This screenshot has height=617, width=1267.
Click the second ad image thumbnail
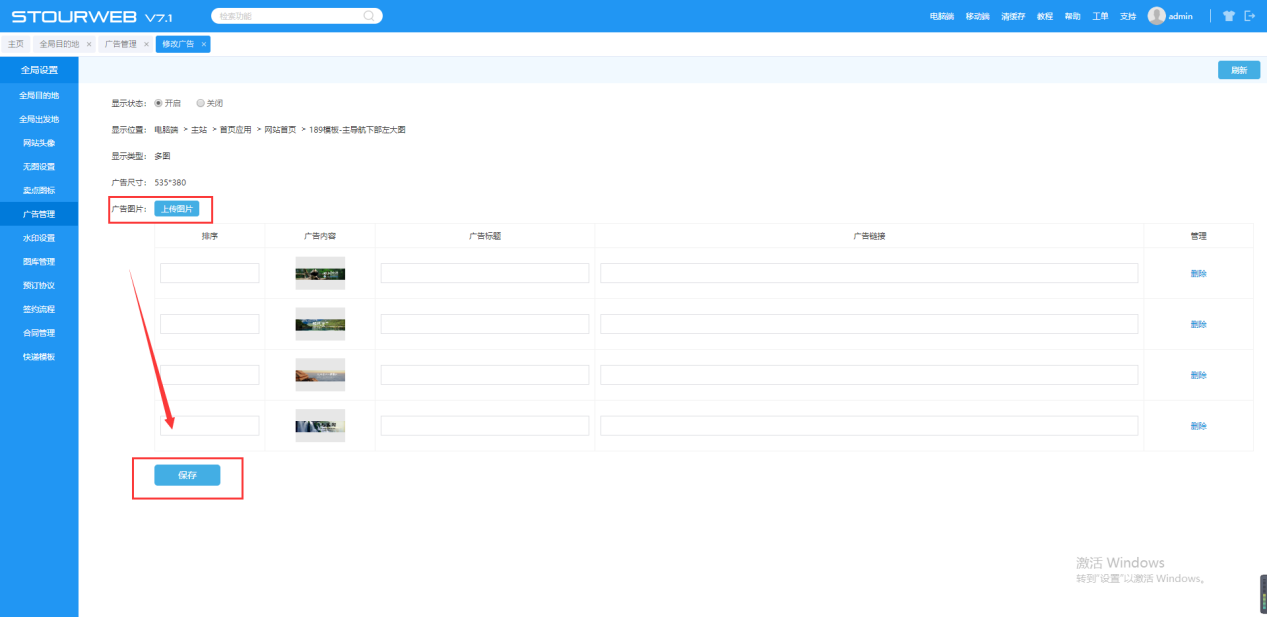(x=320, y=324)
